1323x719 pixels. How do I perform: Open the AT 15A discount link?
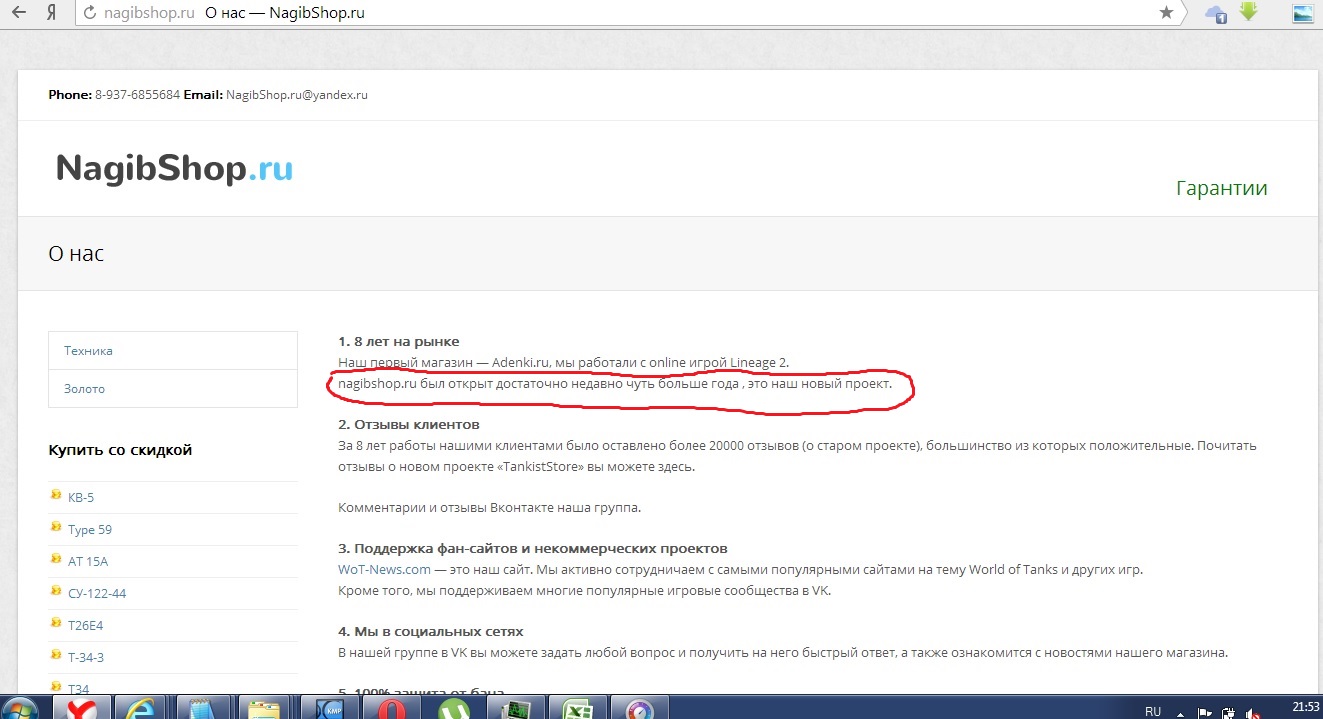pyautogui.click(x=88, y=561)
